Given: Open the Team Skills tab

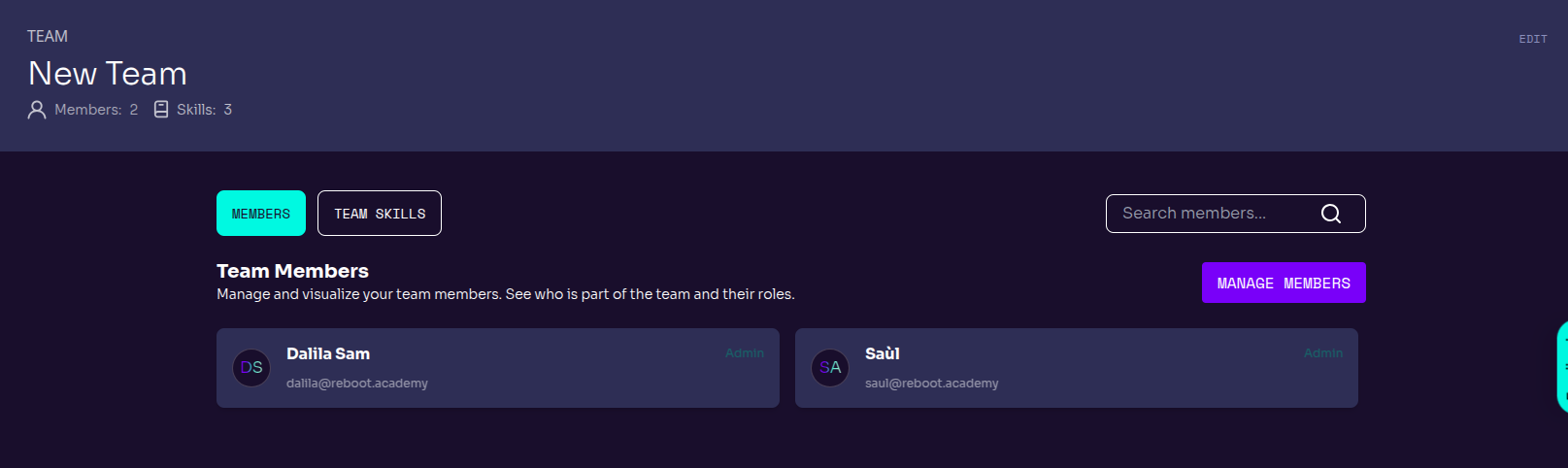Looking at the screenshot, I should (380, 214).
